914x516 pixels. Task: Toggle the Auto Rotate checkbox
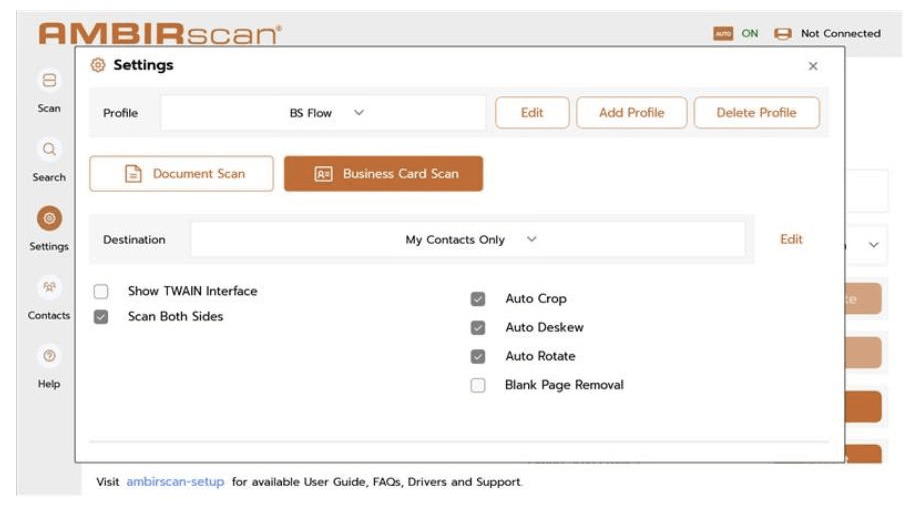pyautogui.click(x=478, y=356)
